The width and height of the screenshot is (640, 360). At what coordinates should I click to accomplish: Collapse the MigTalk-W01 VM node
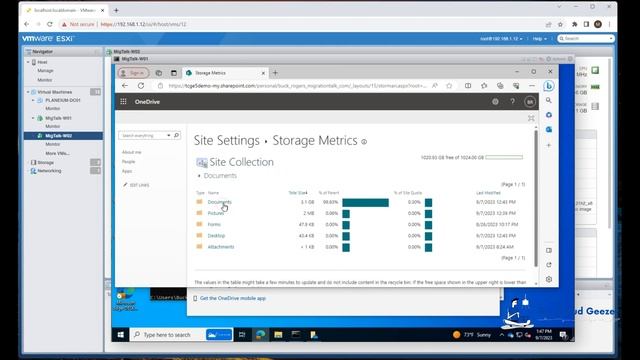coord(33,118)
